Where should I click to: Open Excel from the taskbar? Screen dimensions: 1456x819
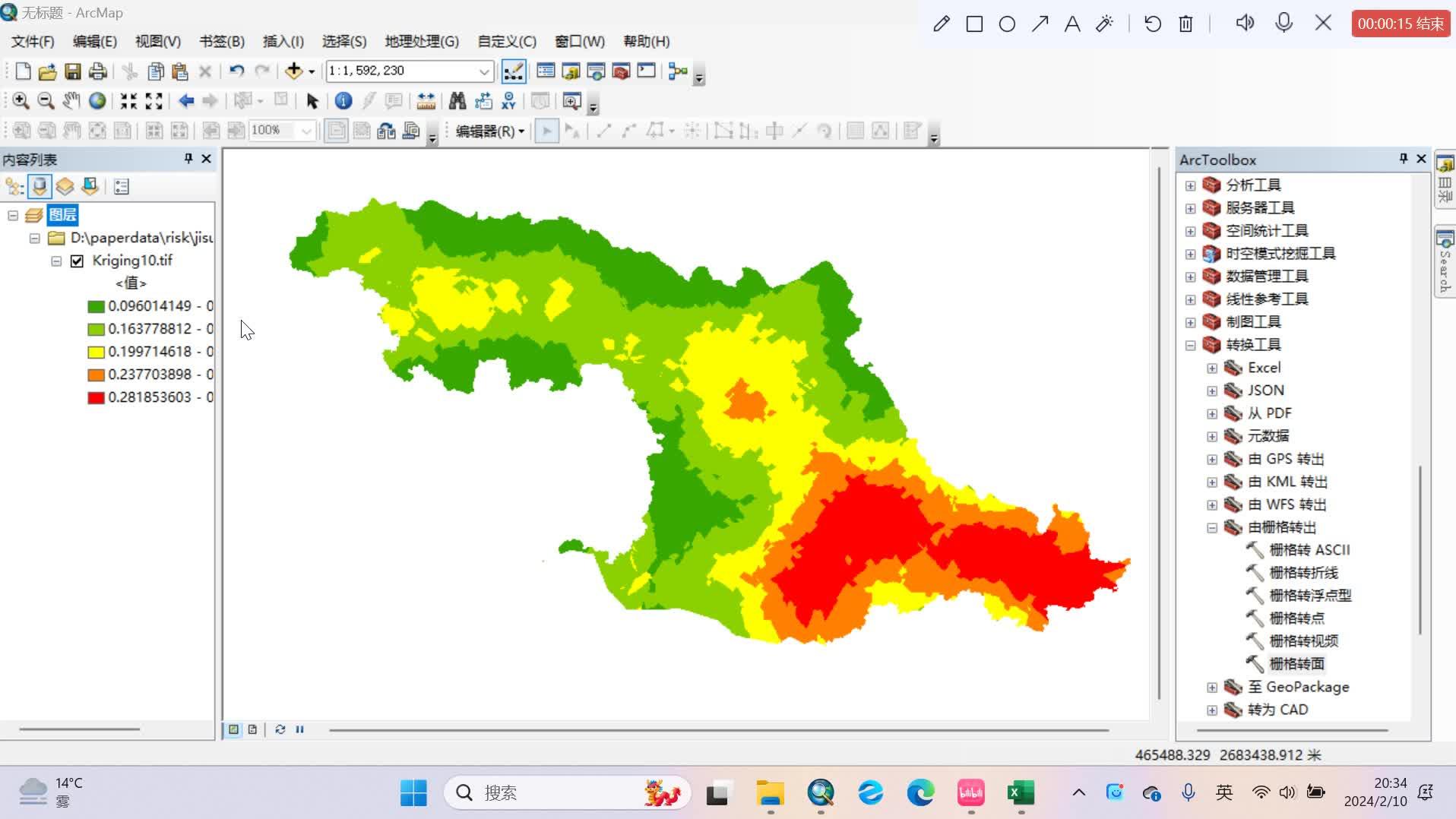(1020, 792)
